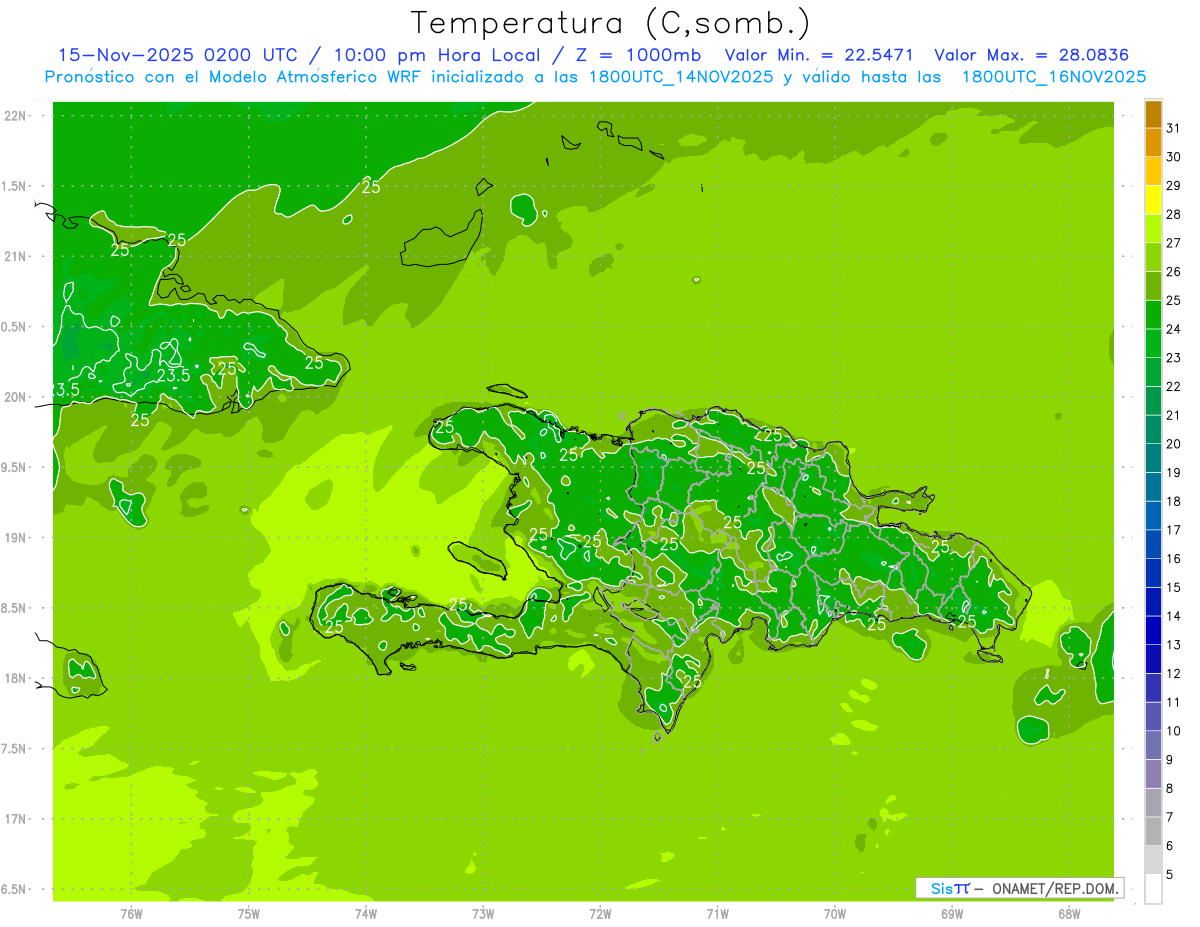Click the '72W' longitude axis label
1200x927 pixels.
tap(600, 913)
